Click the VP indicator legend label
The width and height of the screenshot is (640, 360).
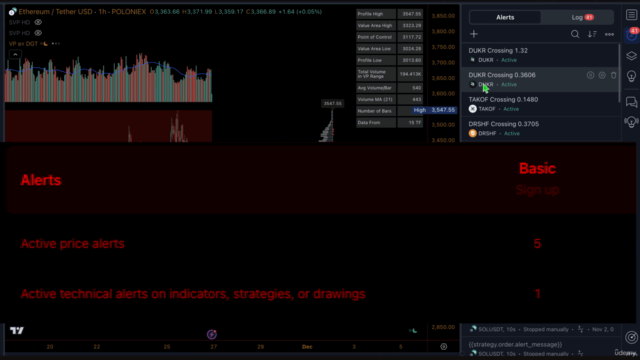pos(24,43)
